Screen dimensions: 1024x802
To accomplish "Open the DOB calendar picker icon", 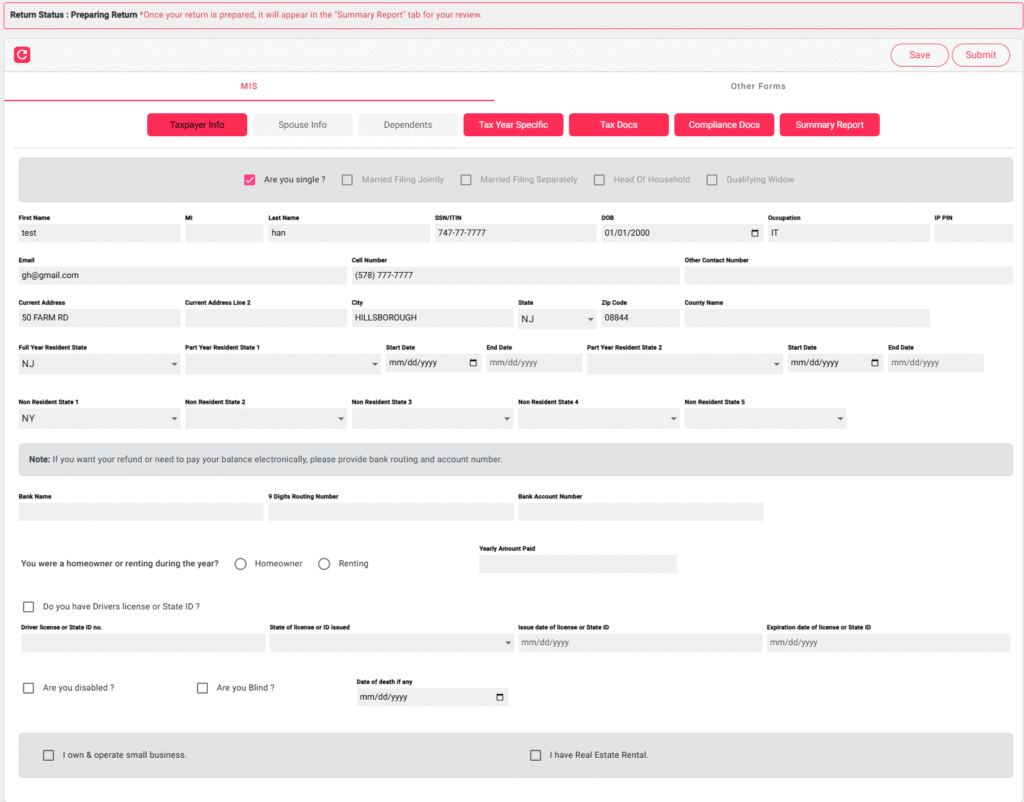I will pos(754,233).
